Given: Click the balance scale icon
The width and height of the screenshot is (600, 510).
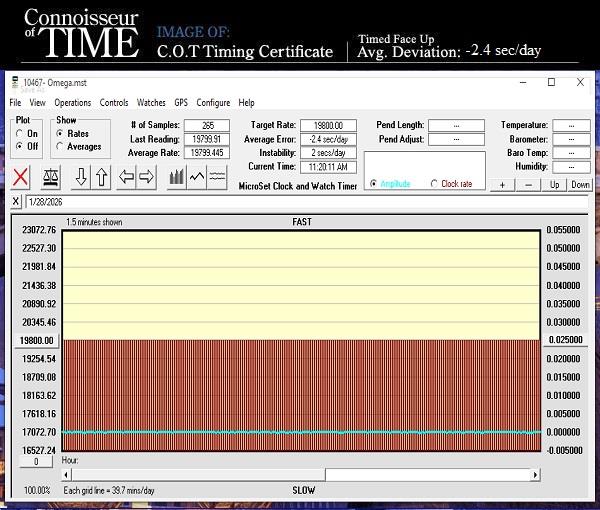Looking at the screenshot, I should coord(50,177).
